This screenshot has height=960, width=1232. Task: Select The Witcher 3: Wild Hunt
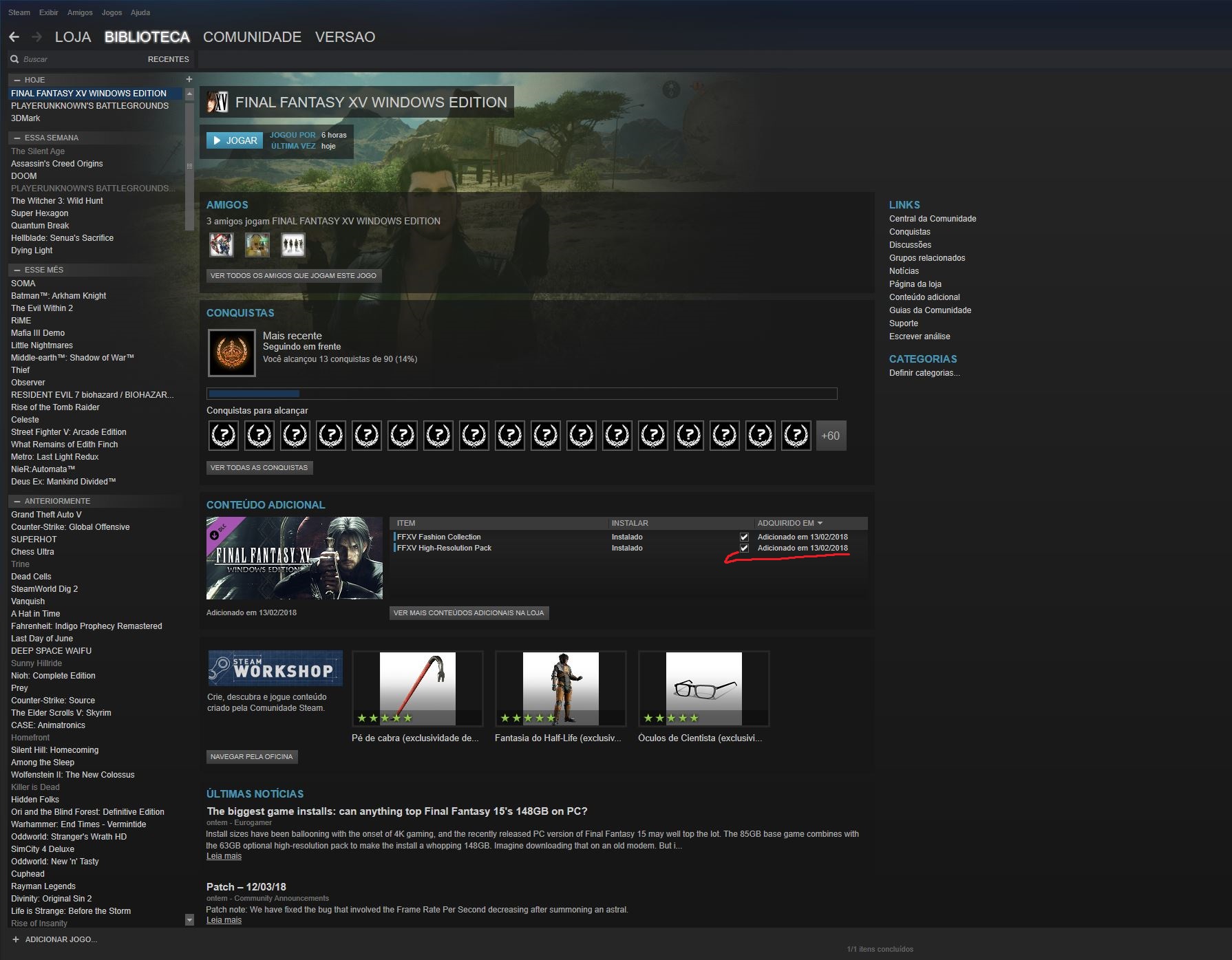pos(57,201)
